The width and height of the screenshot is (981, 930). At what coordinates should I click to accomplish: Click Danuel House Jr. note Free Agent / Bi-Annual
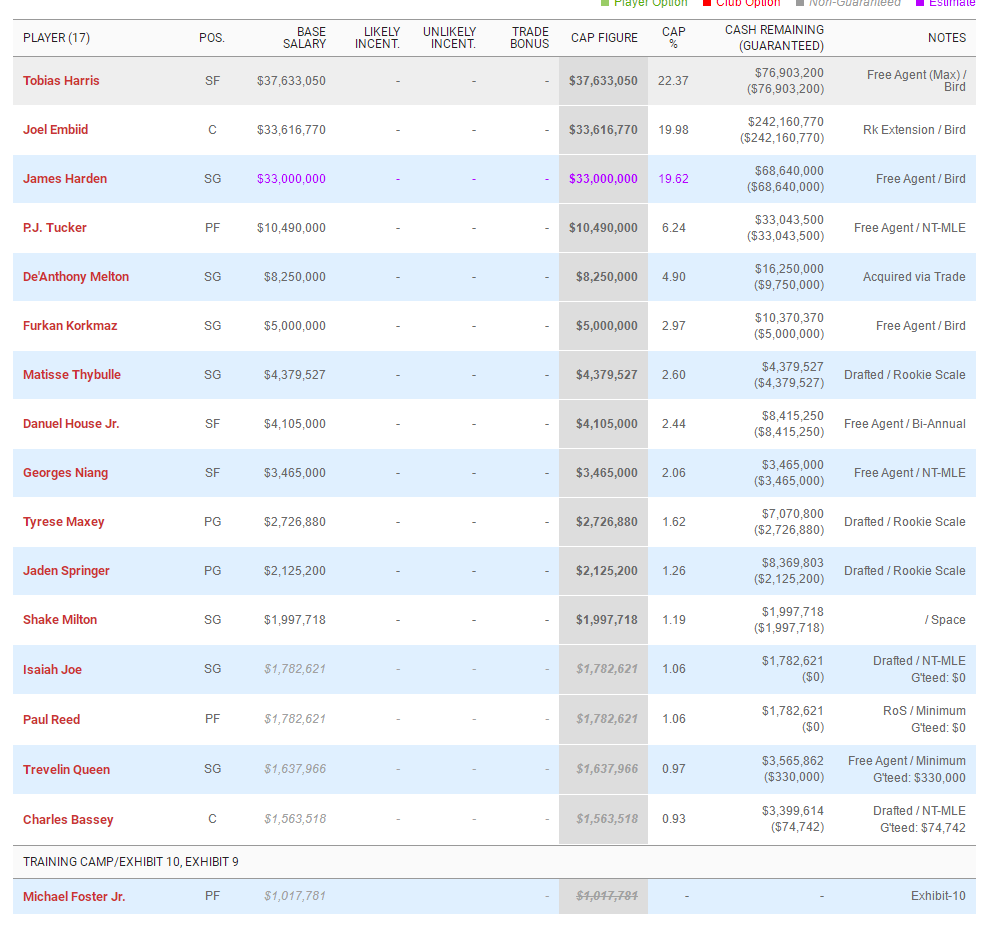coord(905,424)
